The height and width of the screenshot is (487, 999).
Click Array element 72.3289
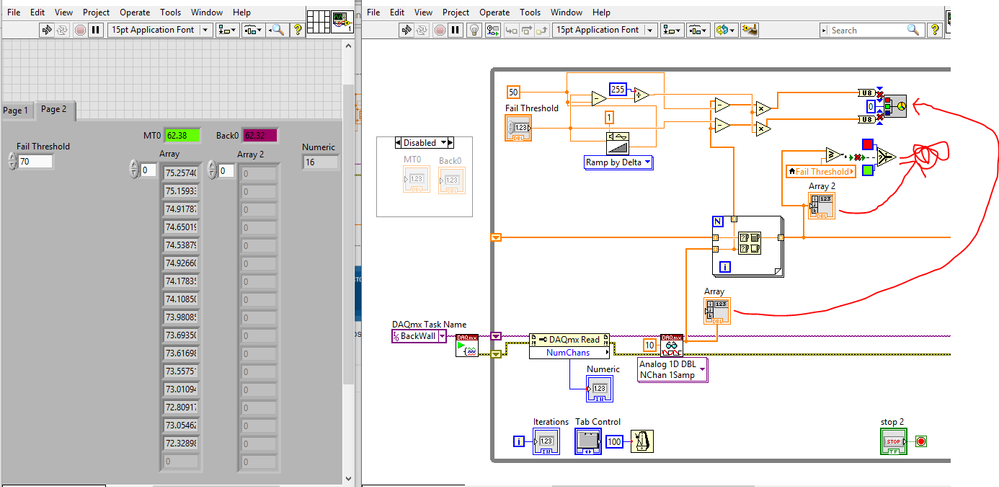[180, 443]
